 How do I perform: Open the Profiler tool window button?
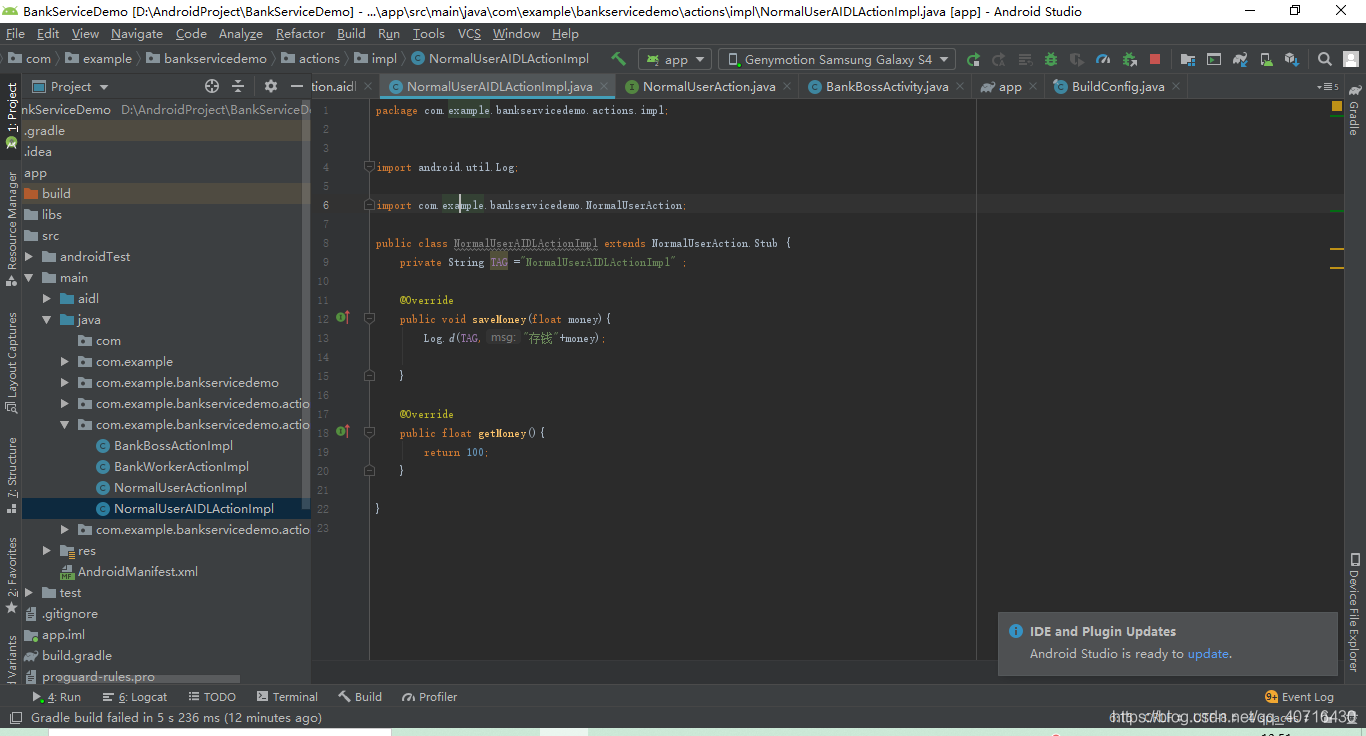tap(430, 697)
